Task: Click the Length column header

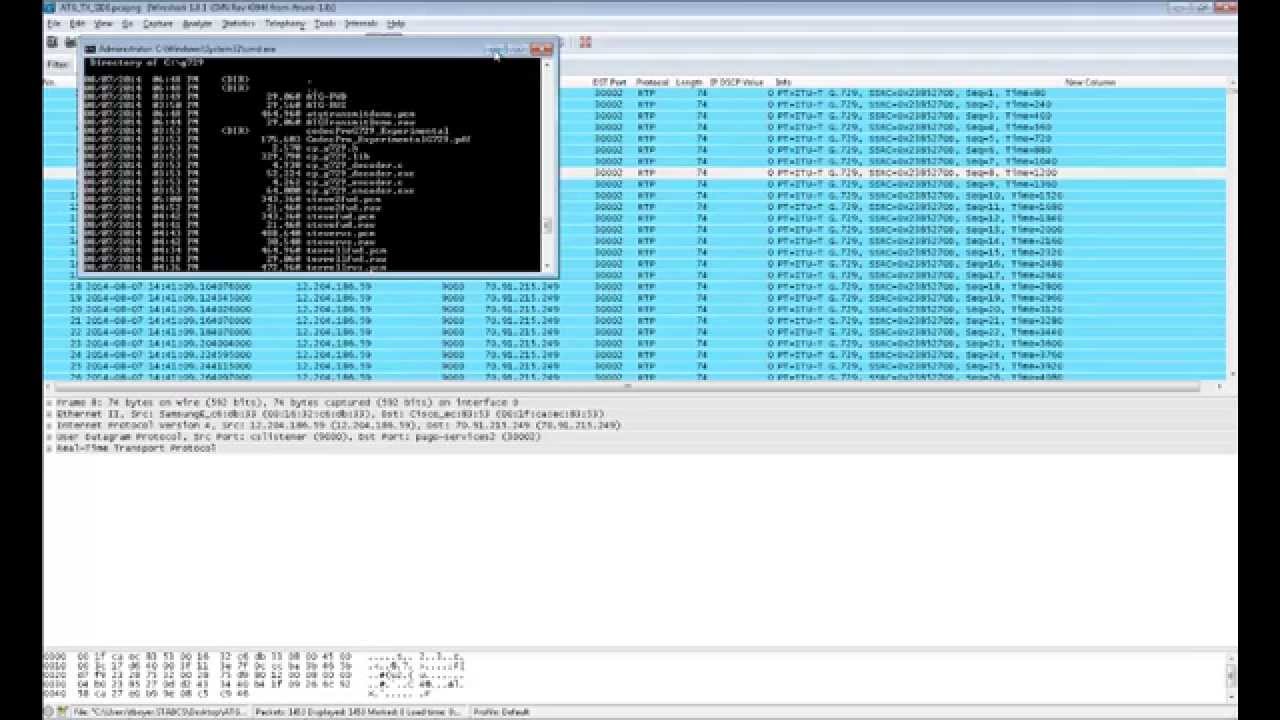Action: coord(689,82)
